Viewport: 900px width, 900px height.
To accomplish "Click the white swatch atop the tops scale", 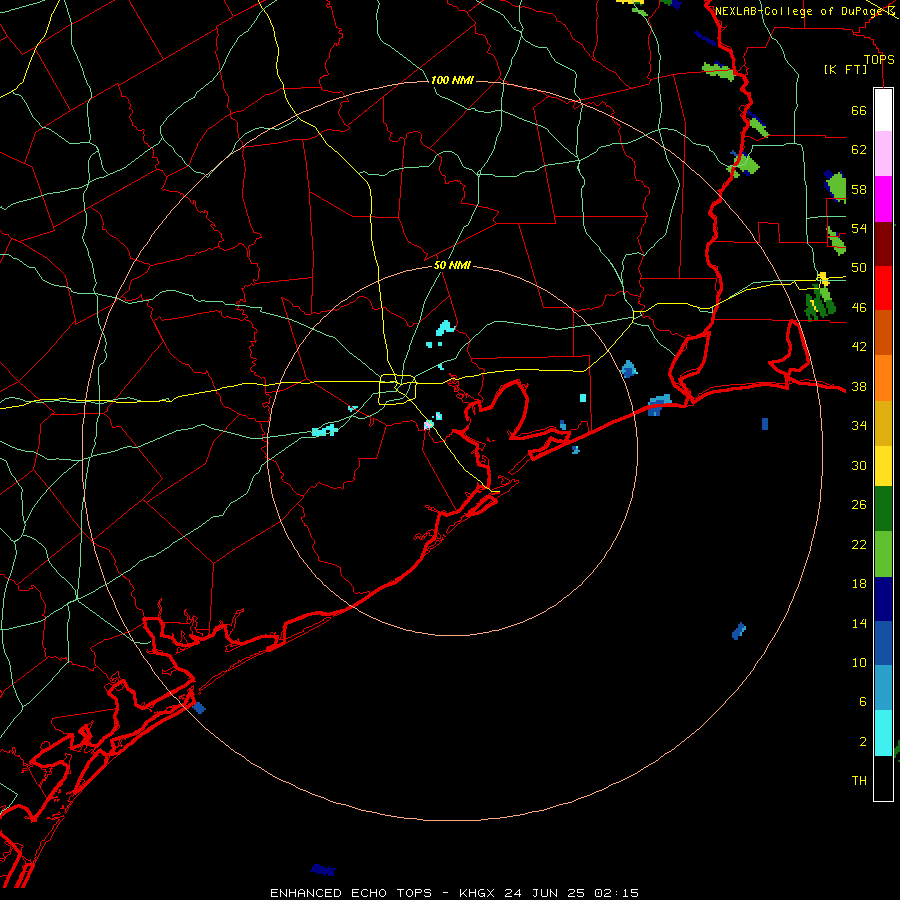I will point(883,110).
